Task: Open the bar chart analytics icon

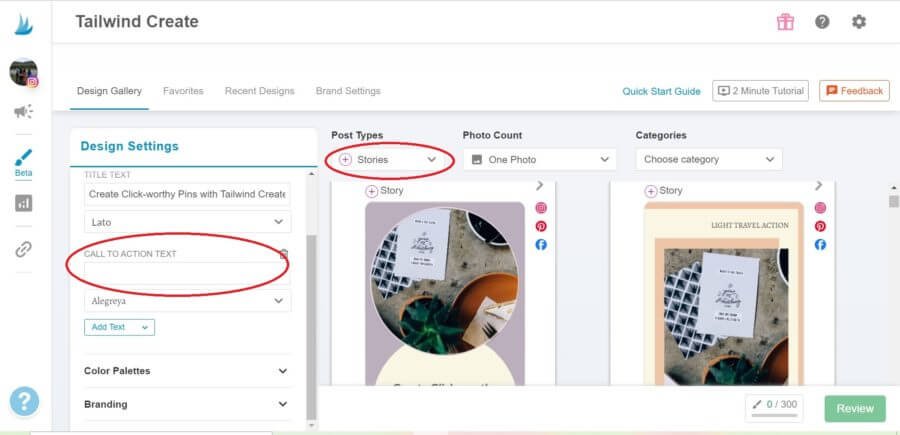Action: click(23, 203)
